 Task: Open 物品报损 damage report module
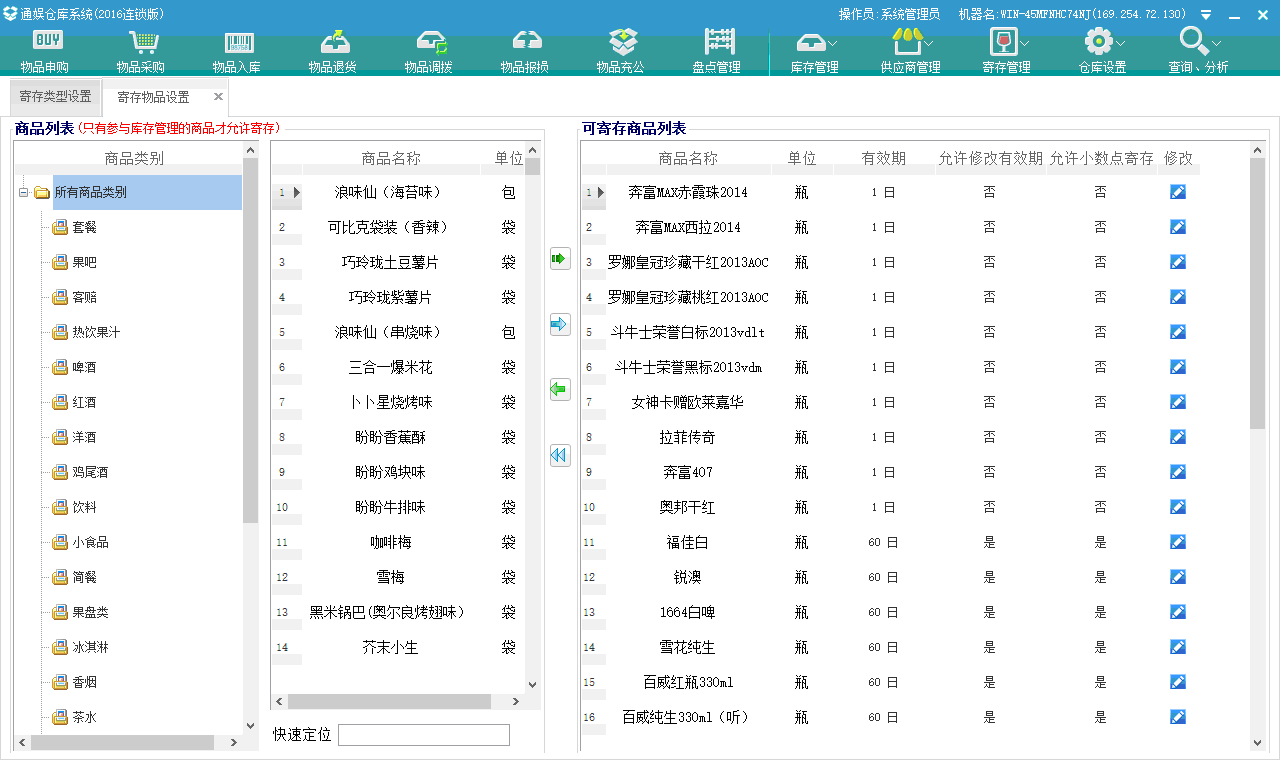525,53
